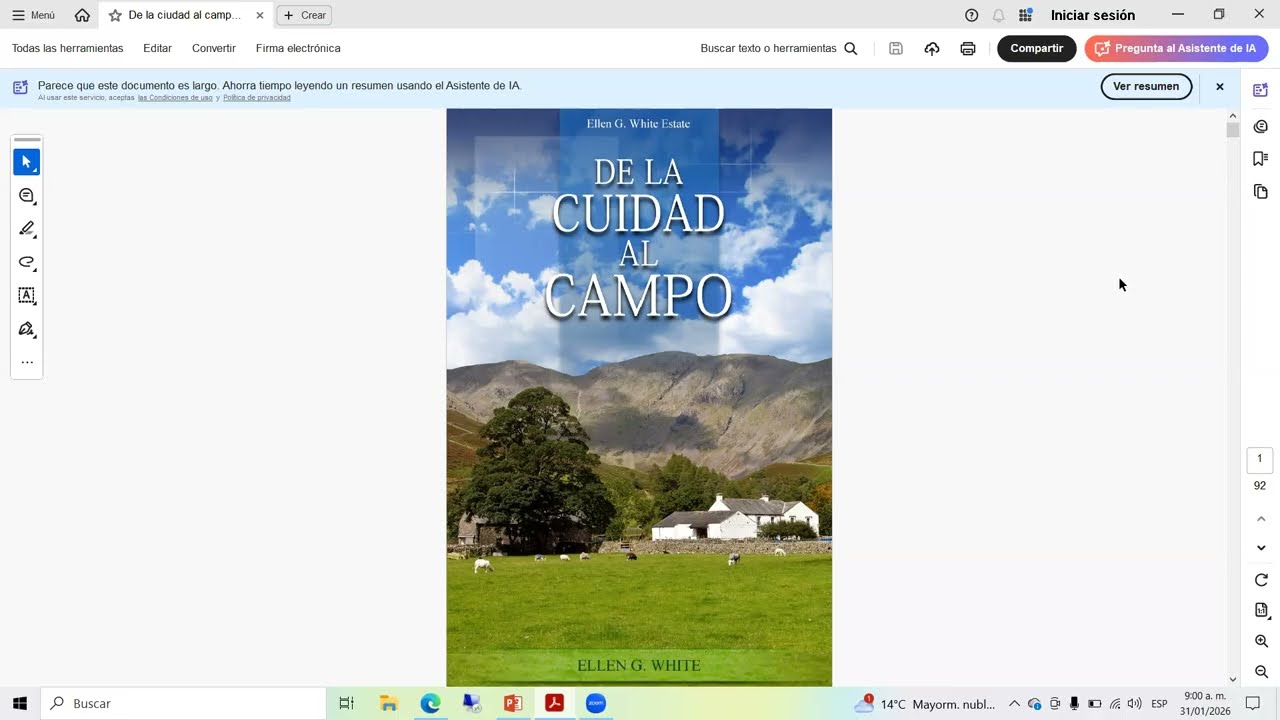
Task: Click the taskbar Buscar search box
Action: [x=183, y=703]
